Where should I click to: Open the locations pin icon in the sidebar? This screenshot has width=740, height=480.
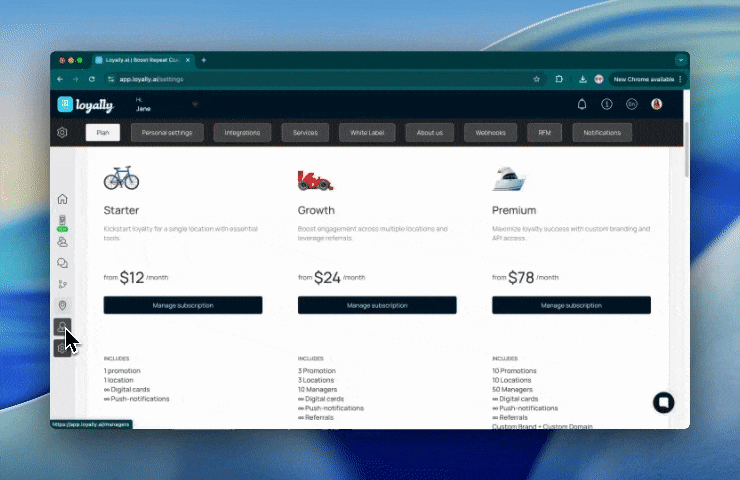tap(62, 305)
